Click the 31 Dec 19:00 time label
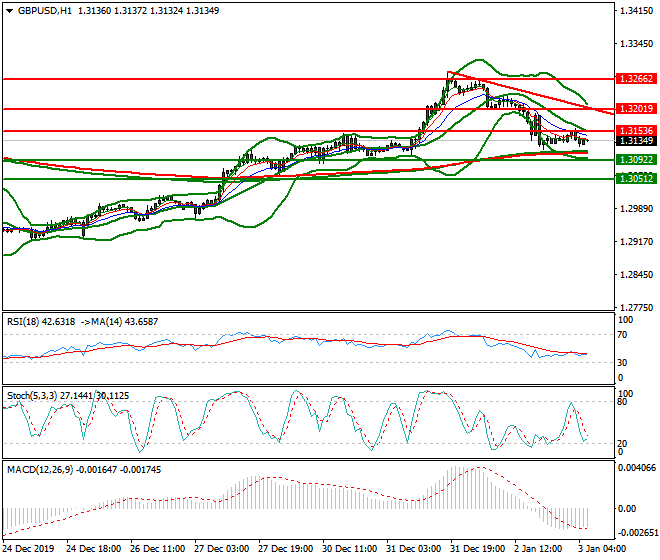This screenshot has height=560, width=660. click(x=477, y=549)
